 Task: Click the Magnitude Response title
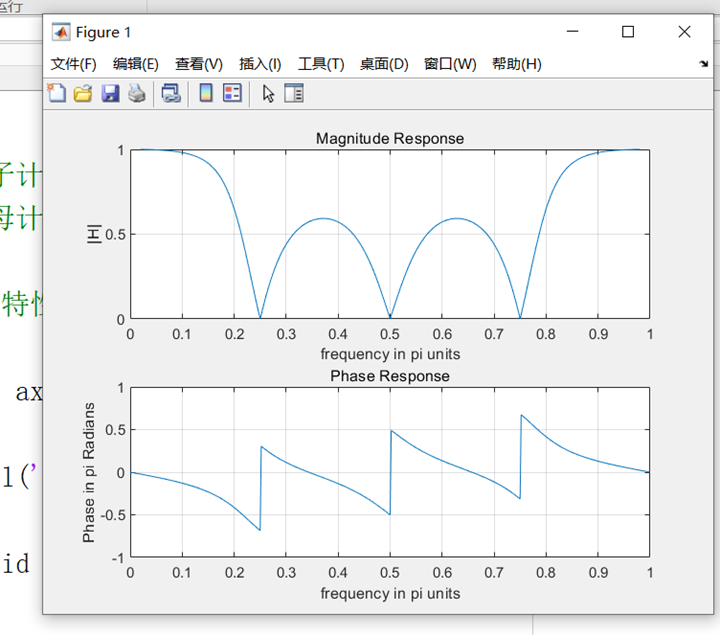click(390, 138)
